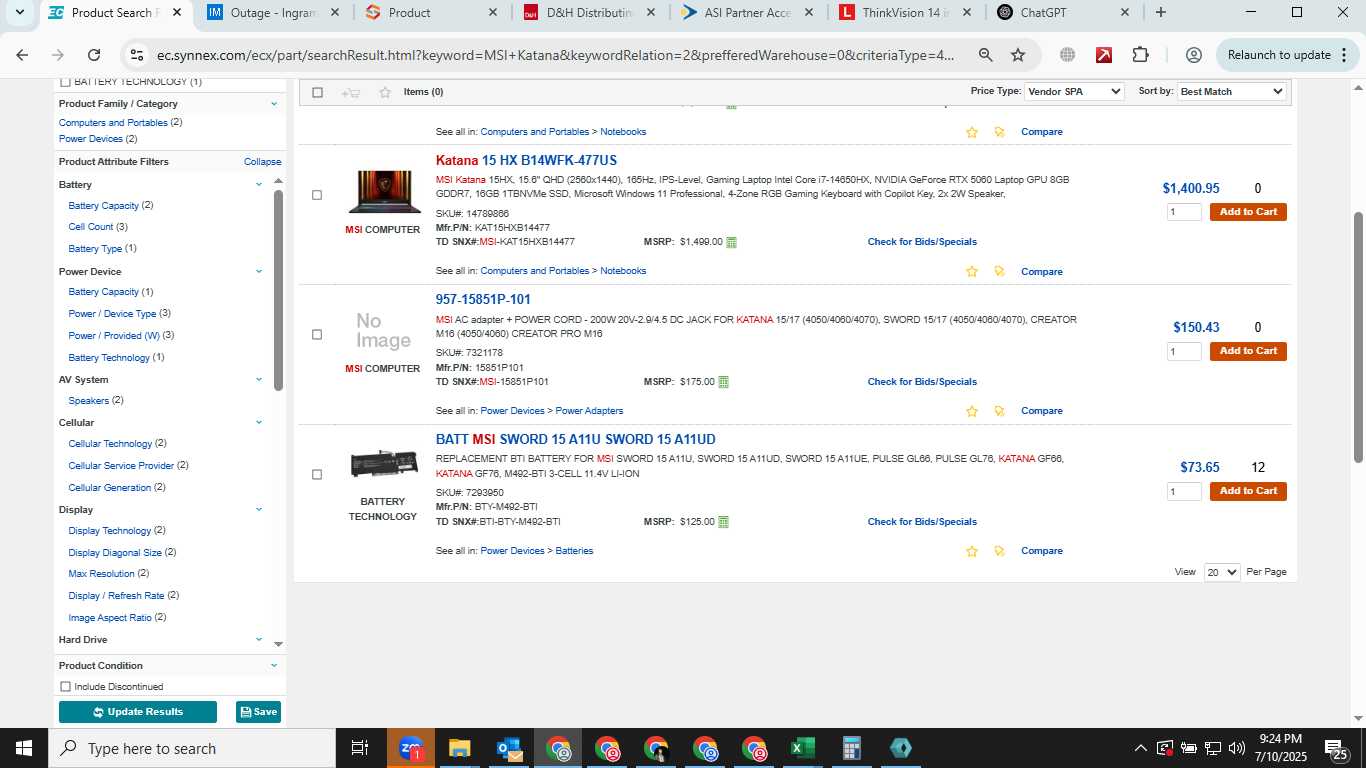1366x768 pixels.
Task: Open Outlook from the taskbar
Action: tap(509, 748)
